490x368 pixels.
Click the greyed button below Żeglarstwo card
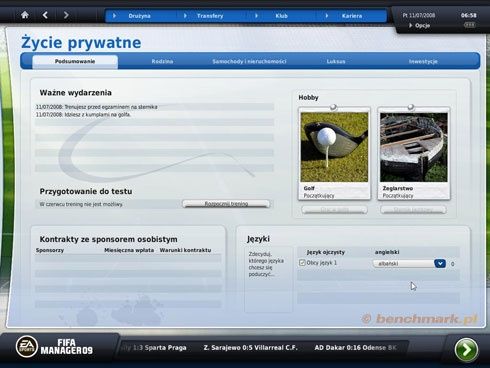click(413, 210)
